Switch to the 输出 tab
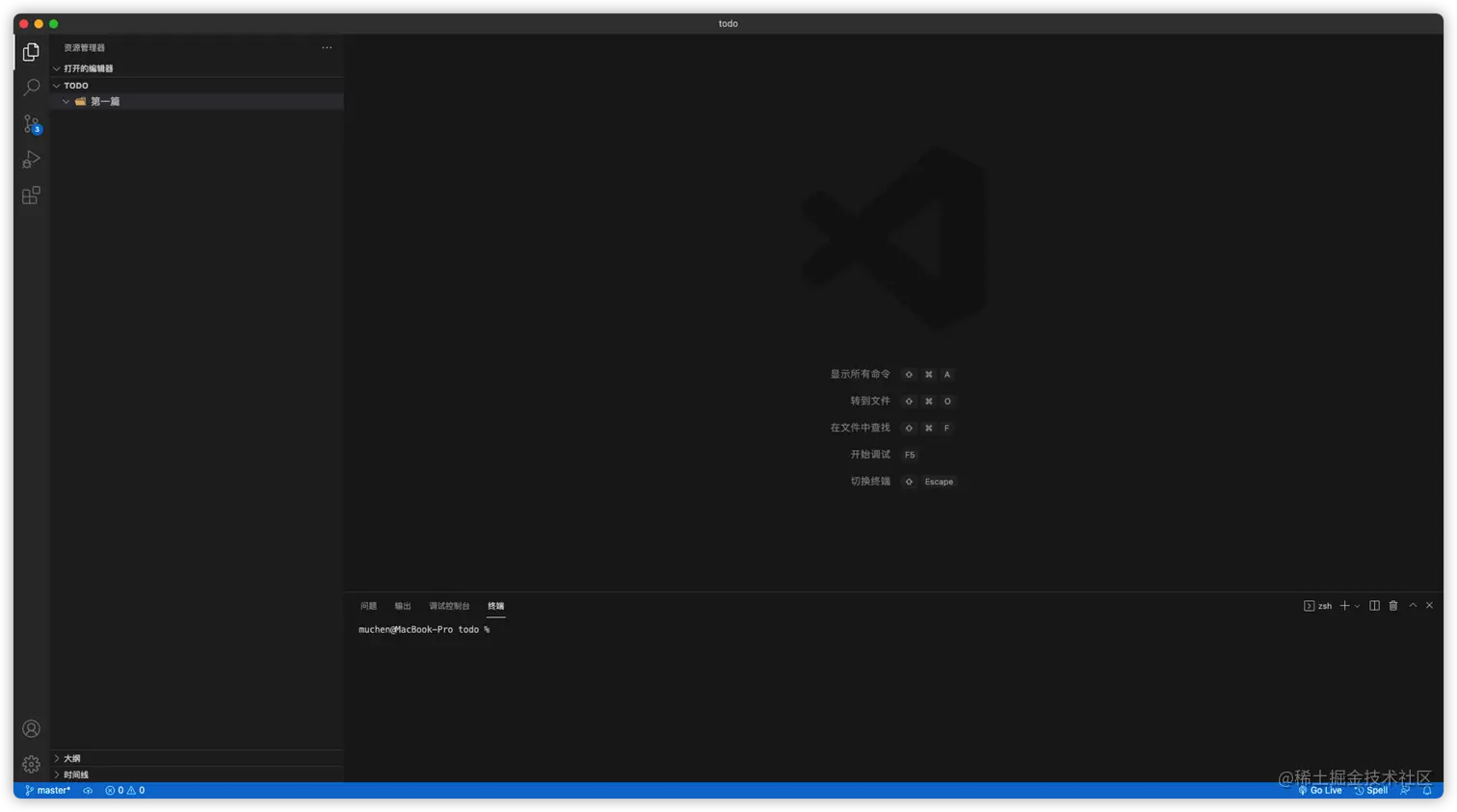The height and width of the screenshot is (812, 1457). click(x=403, y=606)
